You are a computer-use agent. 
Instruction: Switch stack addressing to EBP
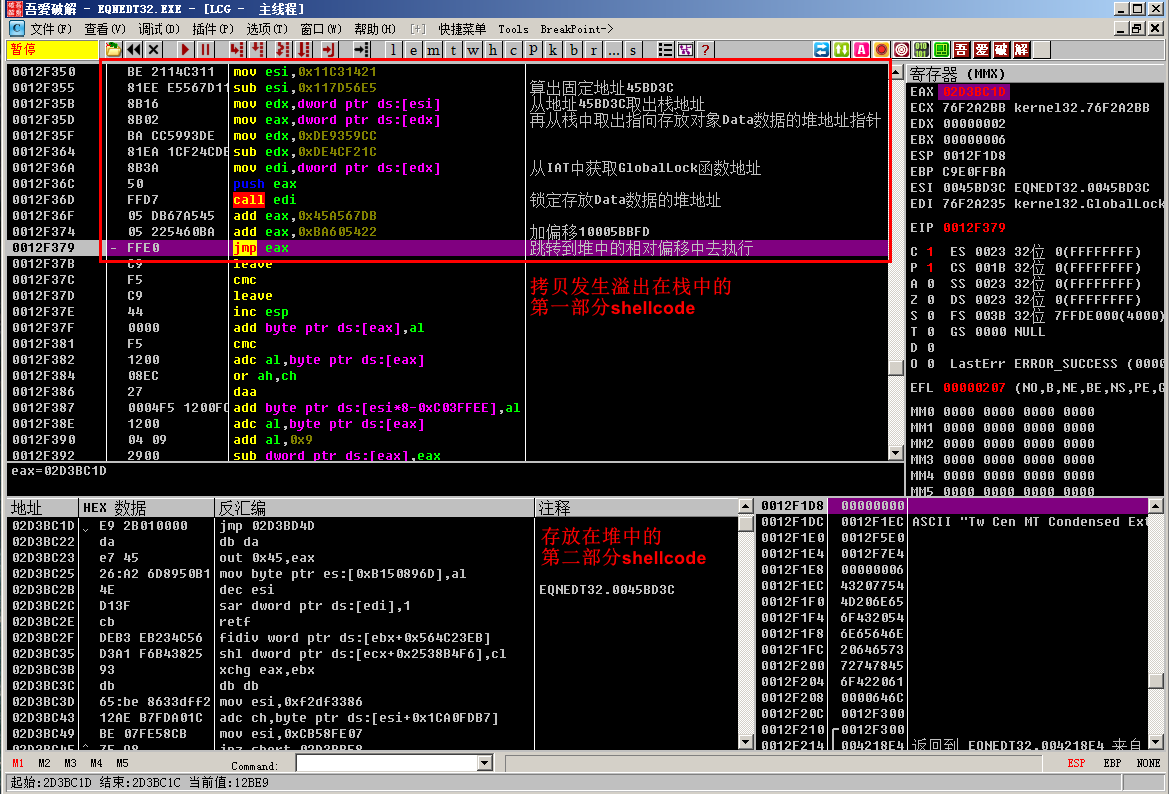pos(1112,763)
